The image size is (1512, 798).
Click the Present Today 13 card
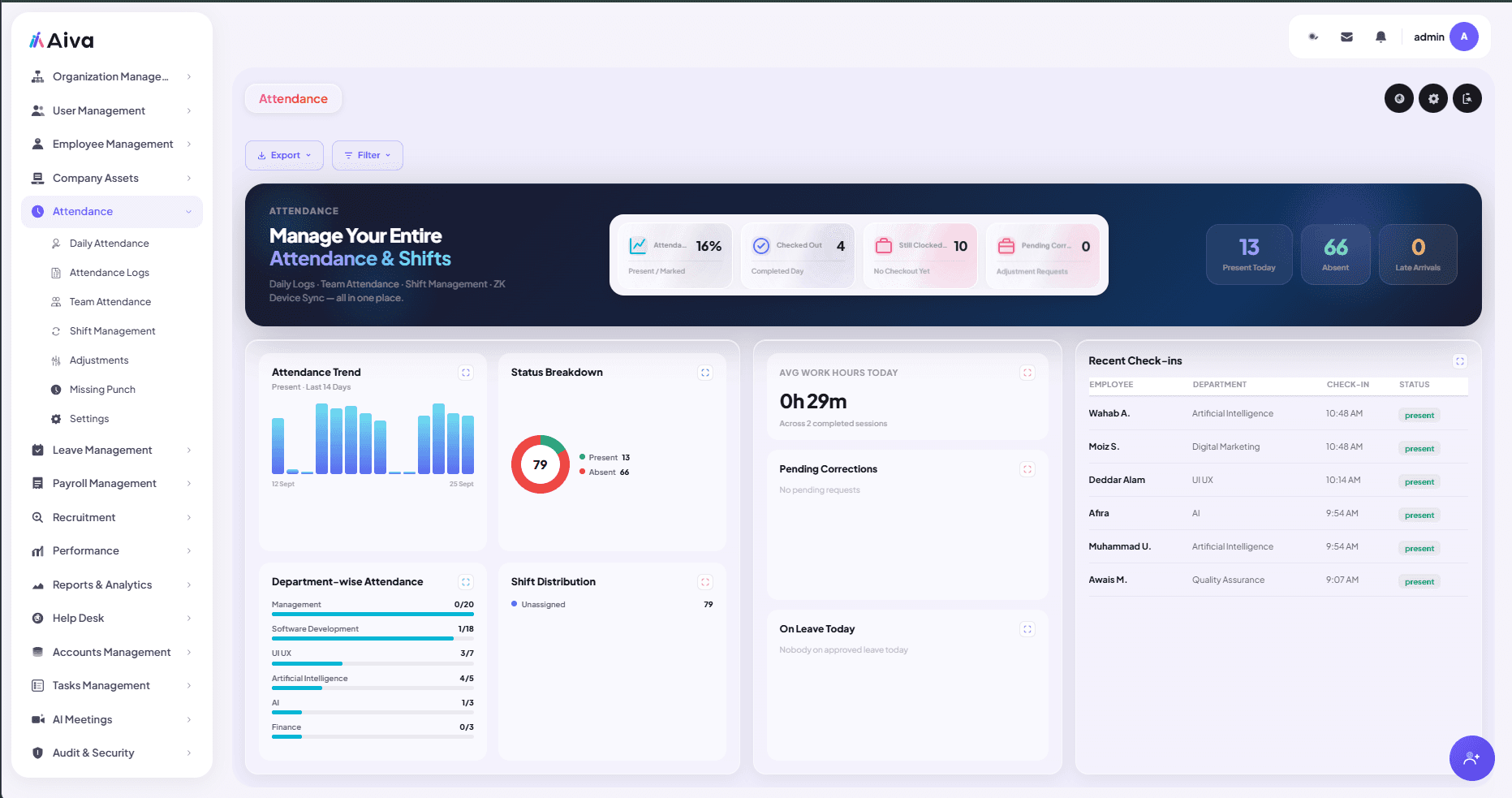1249,255
